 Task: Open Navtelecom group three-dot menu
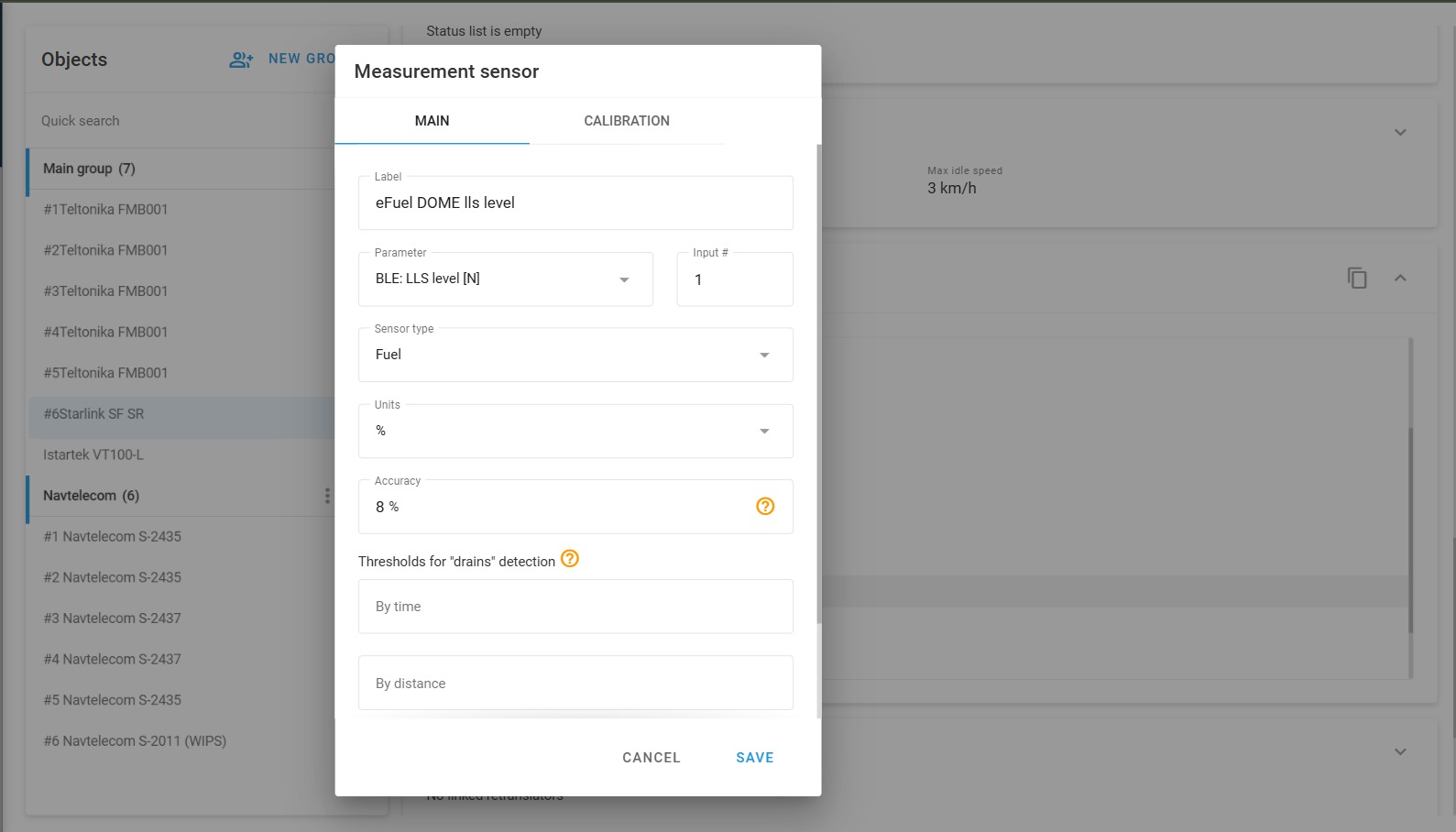pos(327,496)
